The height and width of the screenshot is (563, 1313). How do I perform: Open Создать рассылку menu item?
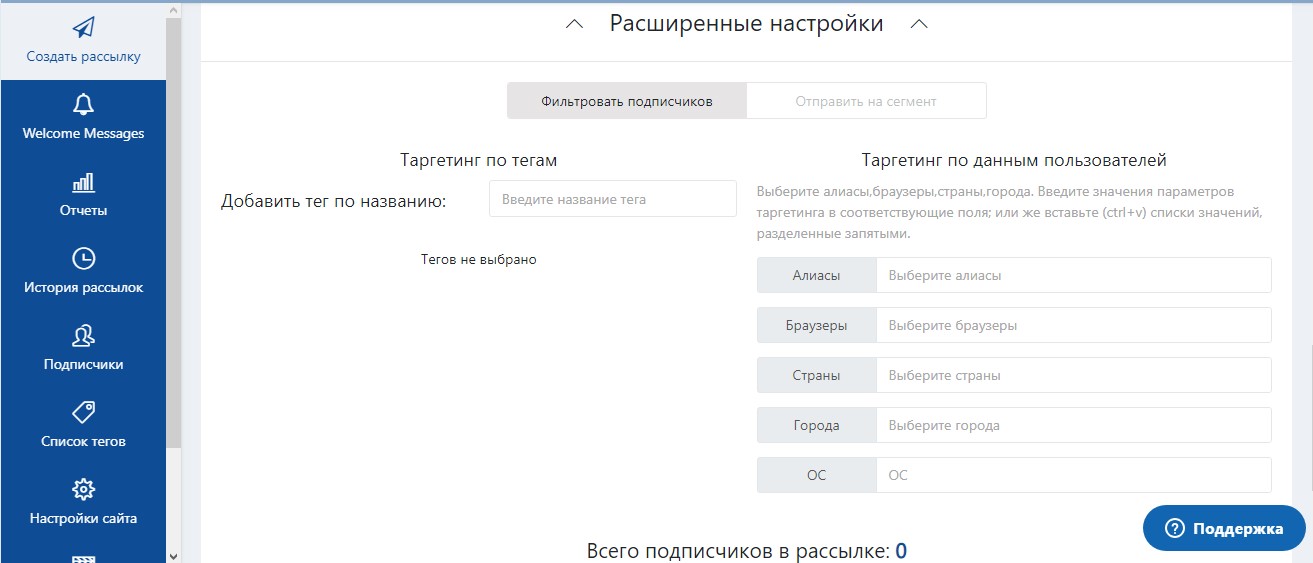(83, 40)
